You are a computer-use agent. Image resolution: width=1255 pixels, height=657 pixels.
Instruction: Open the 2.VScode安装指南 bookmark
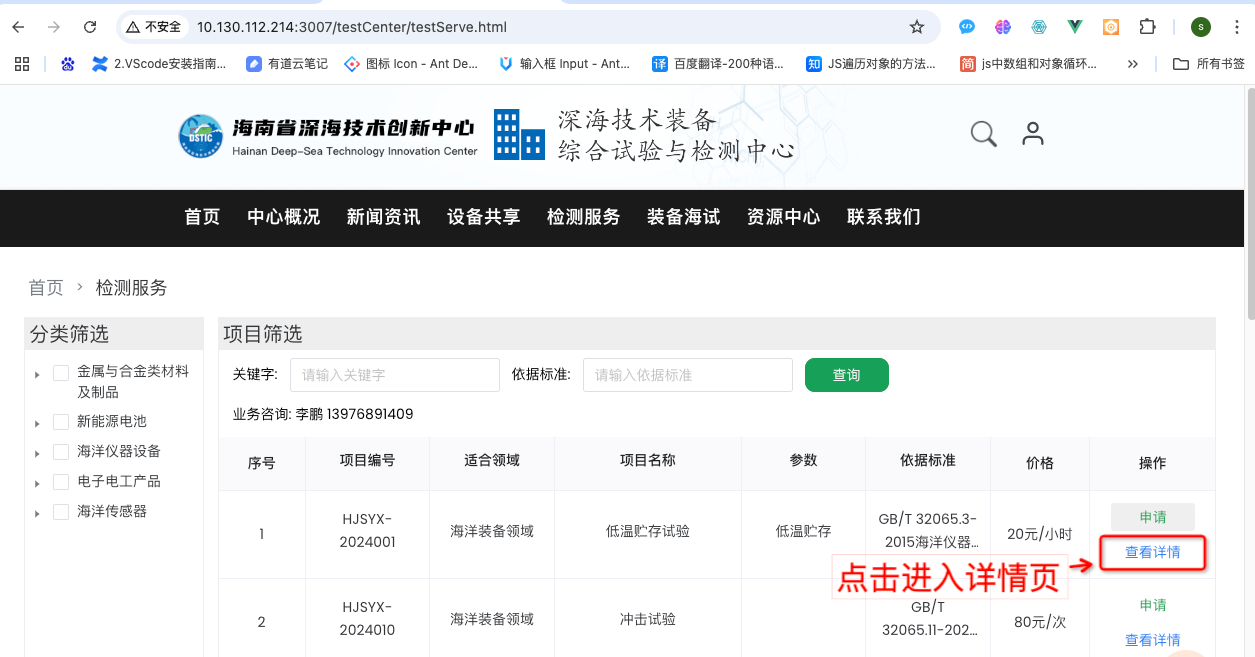point(159,64)
